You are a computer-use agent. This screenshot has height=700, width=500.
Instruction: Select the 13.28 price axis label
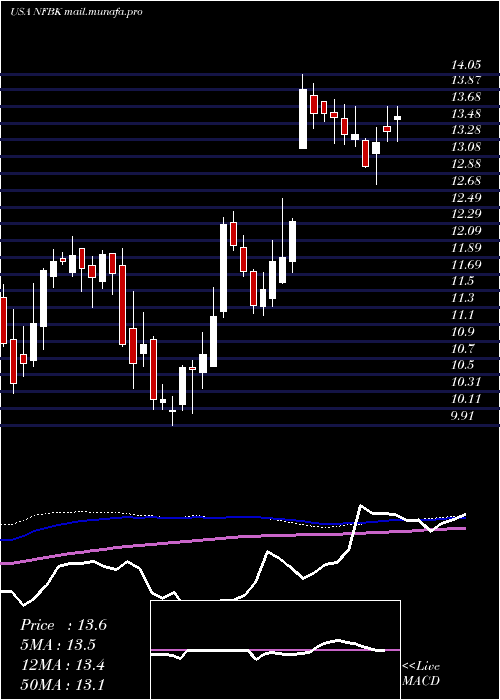click(x=466, y=131)
